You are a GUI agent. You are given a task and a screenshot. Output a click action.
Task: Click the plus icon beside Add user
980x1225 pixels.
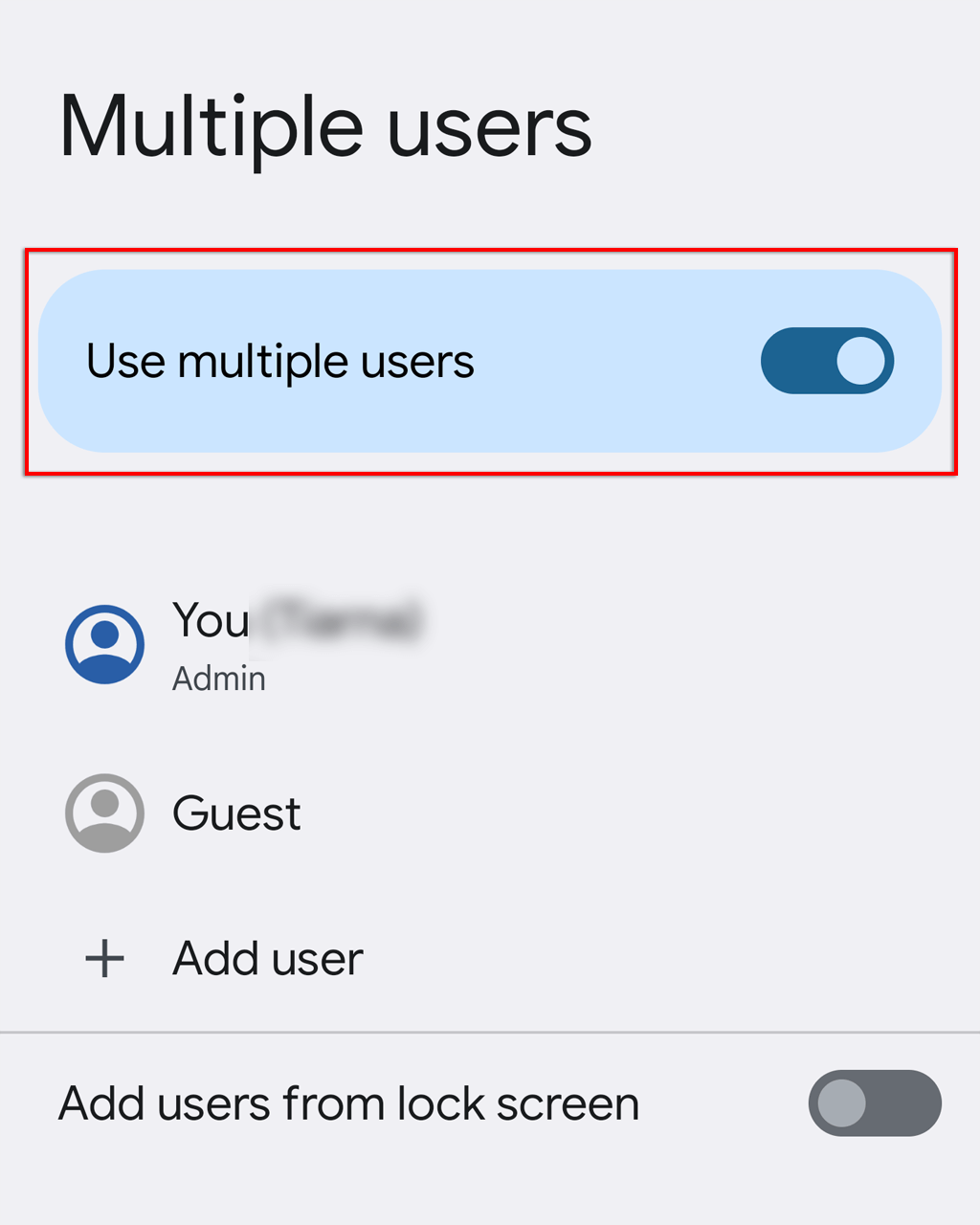point(104,958)
